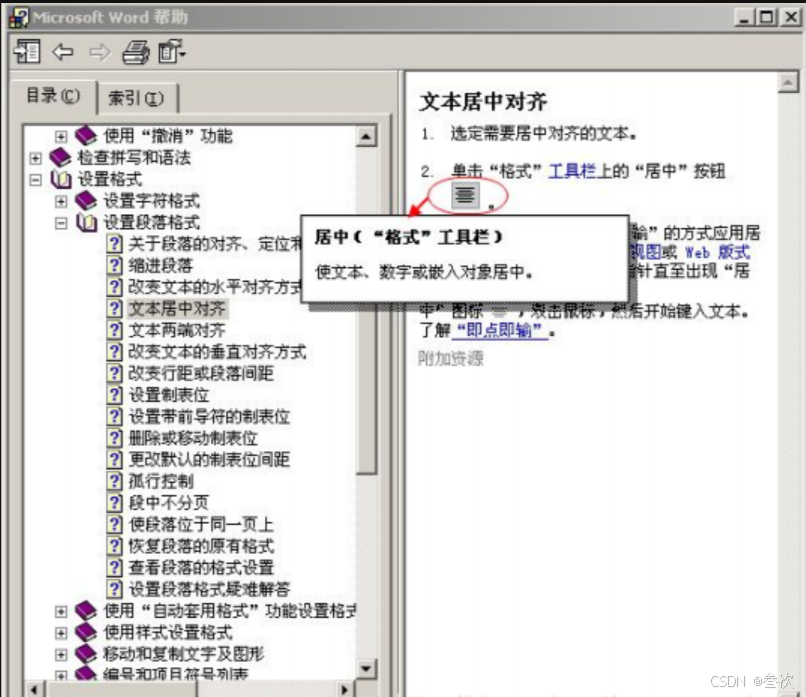Expand the 设置字符格式 node

61,201
